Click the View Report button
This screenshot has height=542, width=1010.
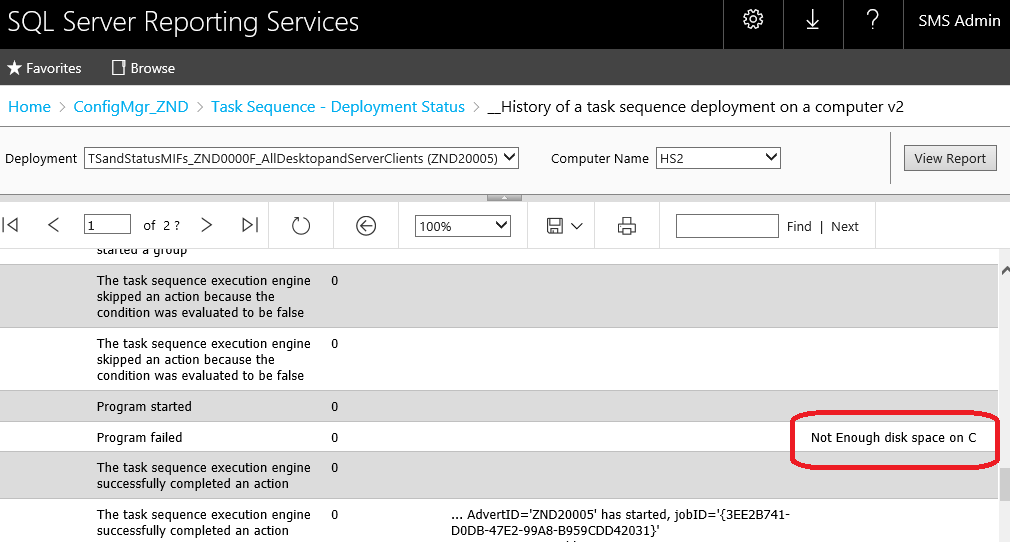click(949, 158)
